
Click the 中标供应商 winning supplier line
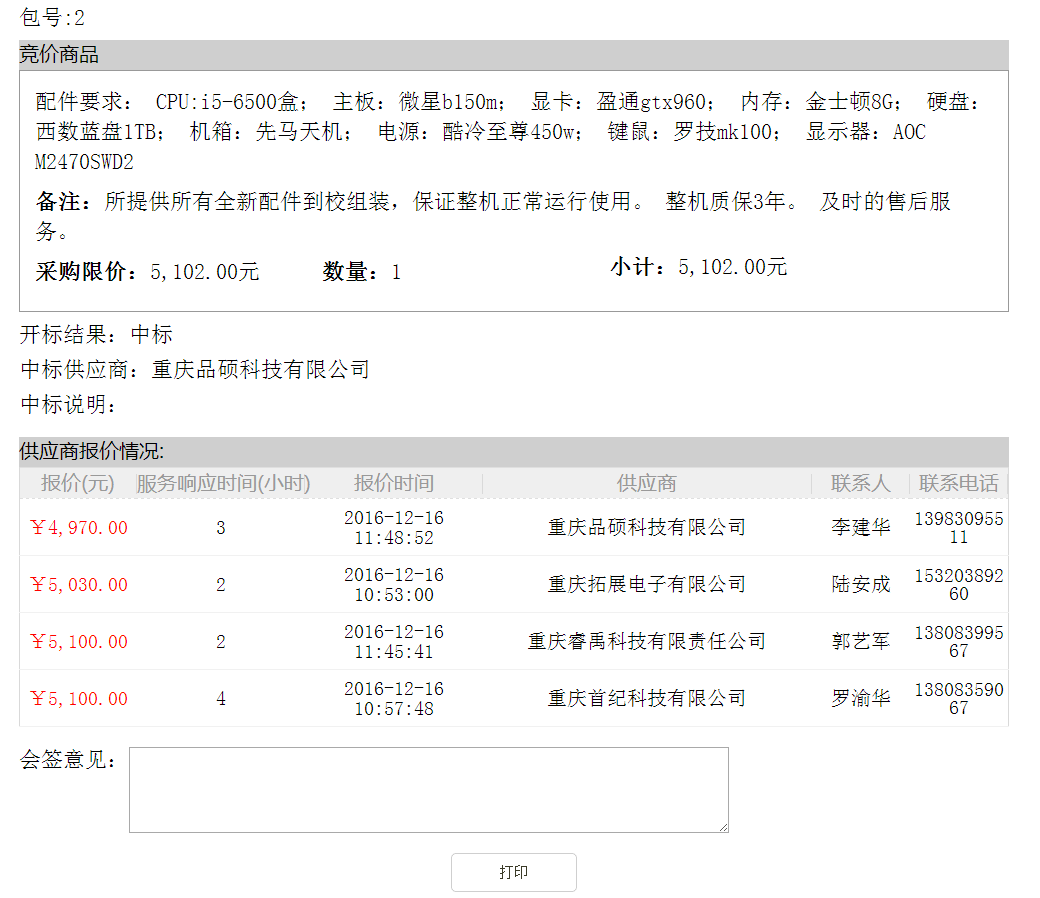pyautogui.click(x=195, y=369)
